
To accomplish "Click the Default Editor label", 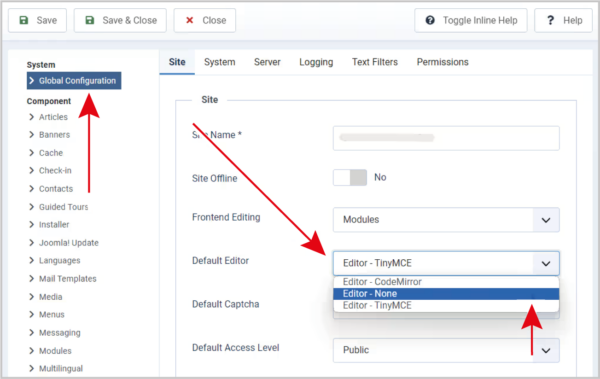I will tap(220, 261).
